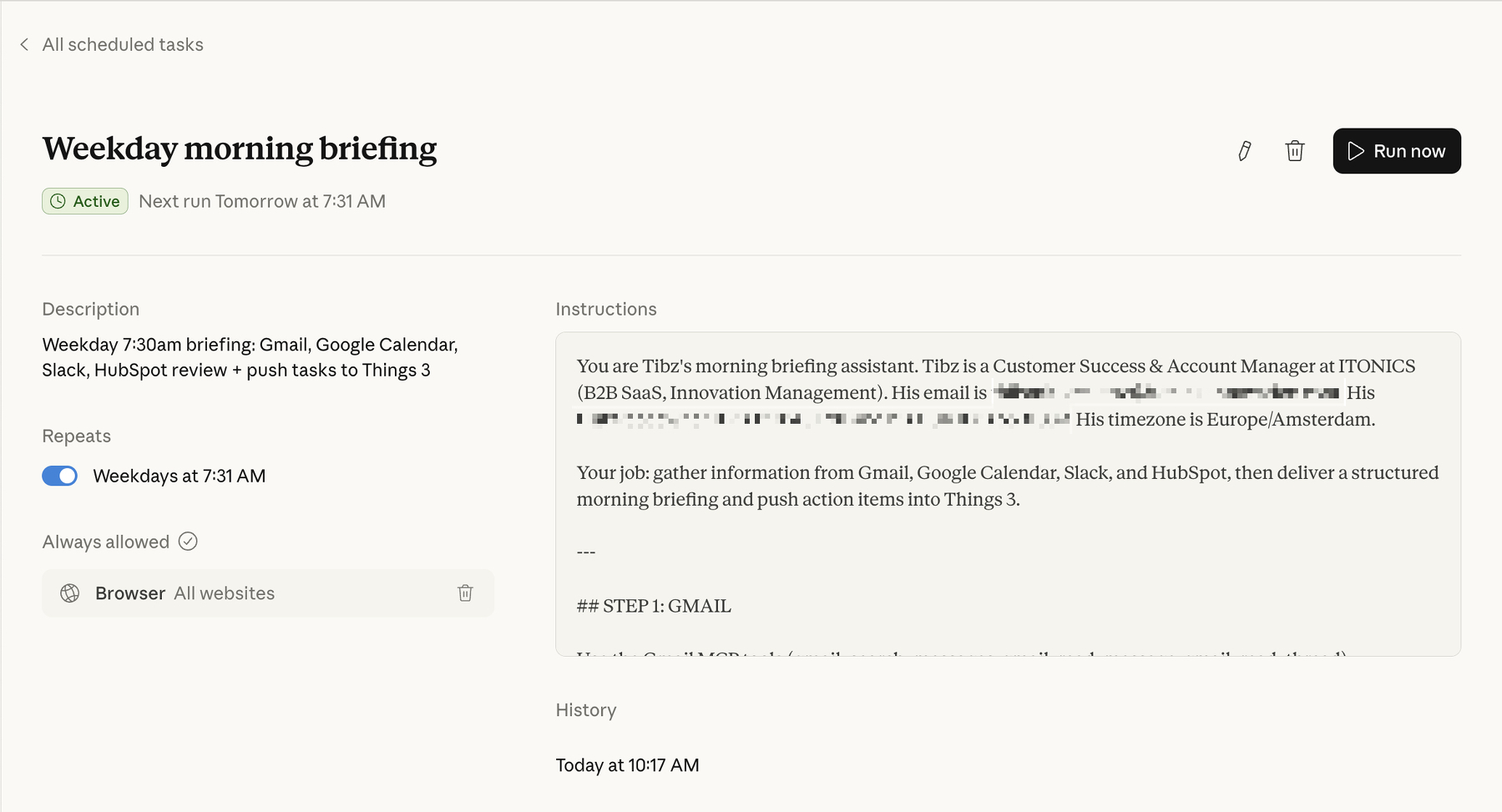
Task: Click the clock icon in the Active badge
Action: (58, 200)
